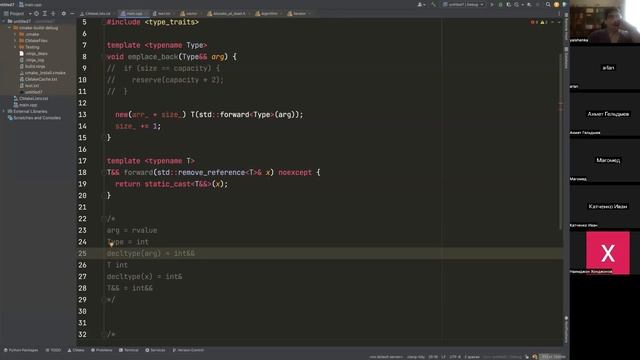Screen dimensions: 640x360
Task: Open the TODO tool window
Action: (53, 350)
